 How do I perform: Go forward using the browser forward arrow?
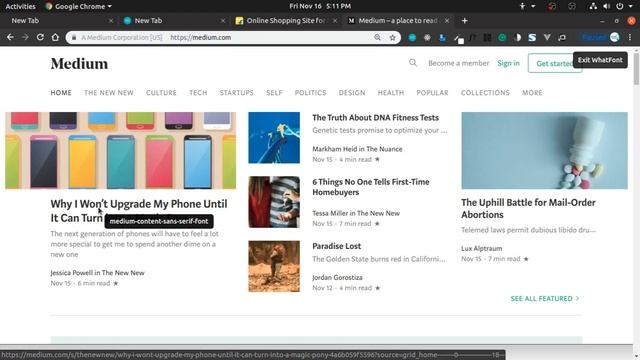pos(25,37)
